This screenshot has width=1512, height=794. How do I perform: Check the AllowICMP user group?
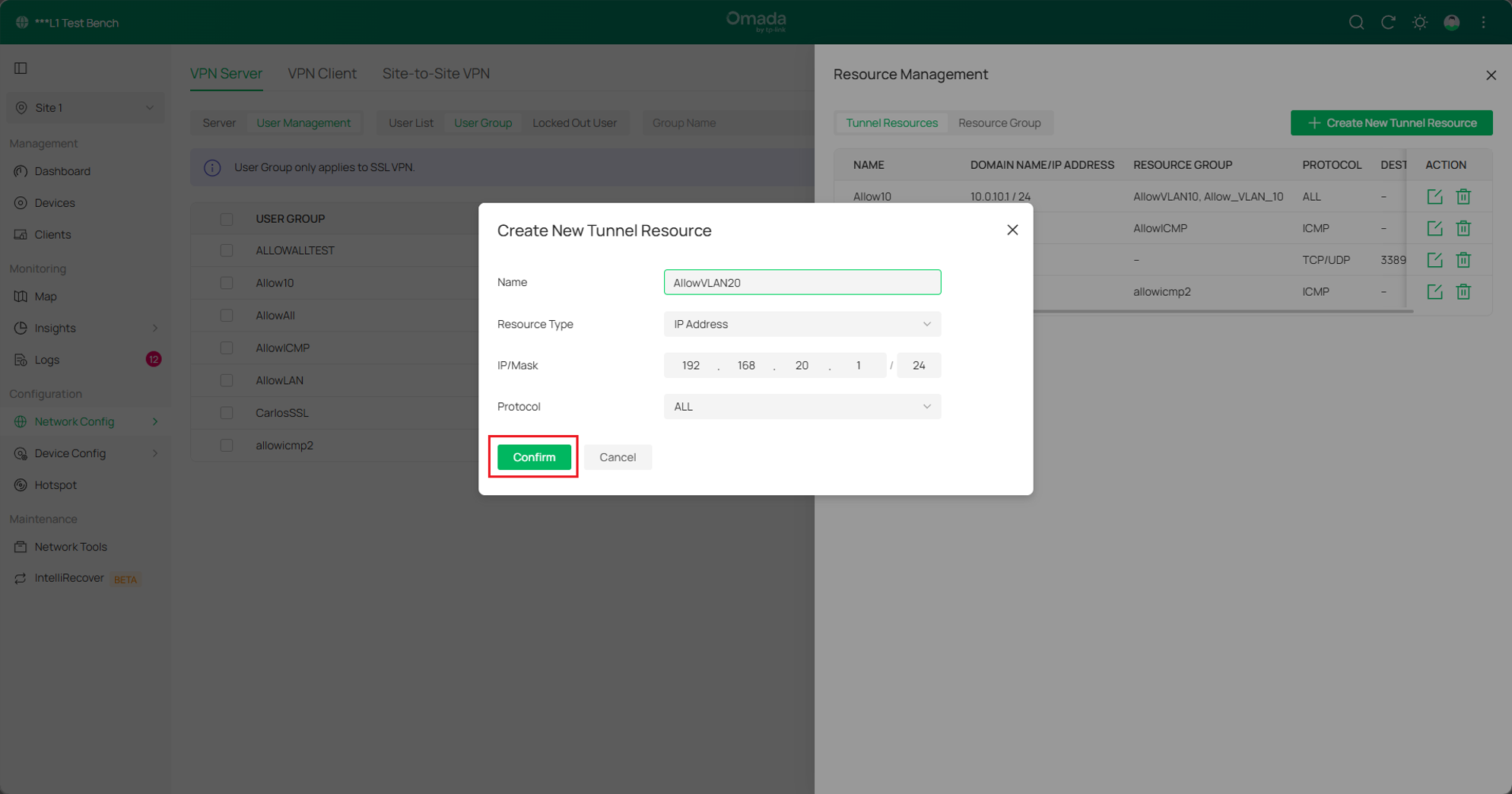227,348
